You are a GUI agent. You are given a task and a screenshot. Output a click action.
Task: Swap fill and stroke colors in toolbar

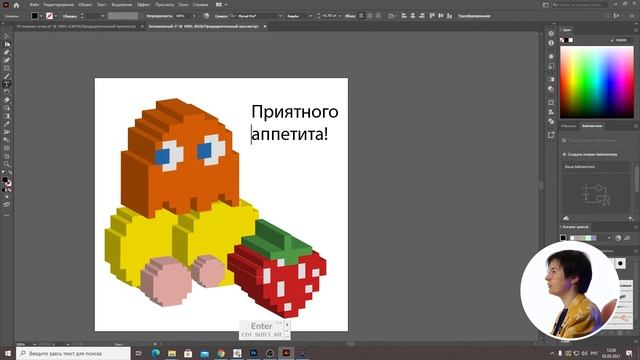(10, 172)
